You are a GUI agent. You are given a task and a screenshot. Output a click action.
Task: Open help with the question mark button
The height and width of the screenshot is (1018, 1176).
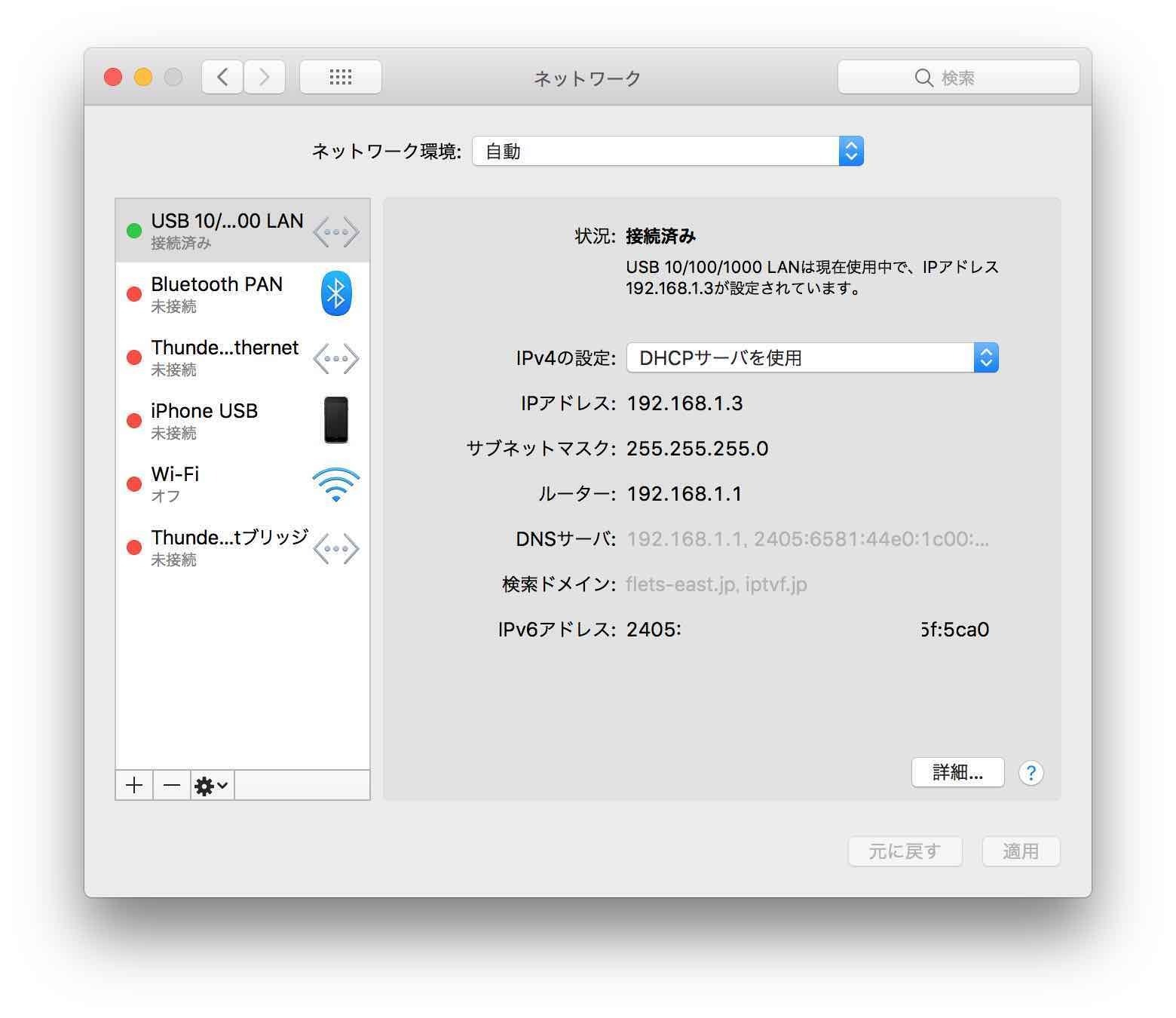point(1031,773)
